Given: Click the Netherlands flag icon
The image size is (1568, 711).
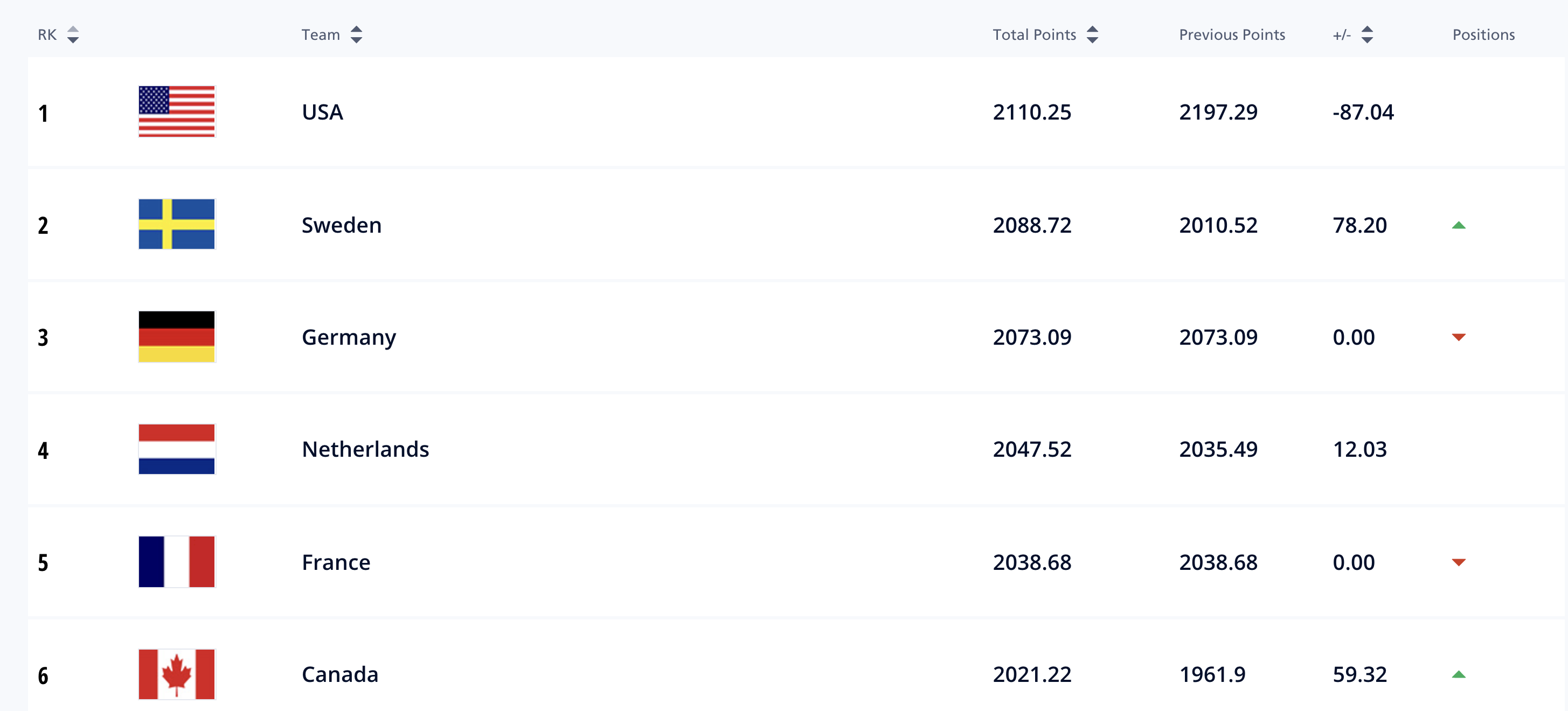Looking at the screenshot, I should click(177, 449).
